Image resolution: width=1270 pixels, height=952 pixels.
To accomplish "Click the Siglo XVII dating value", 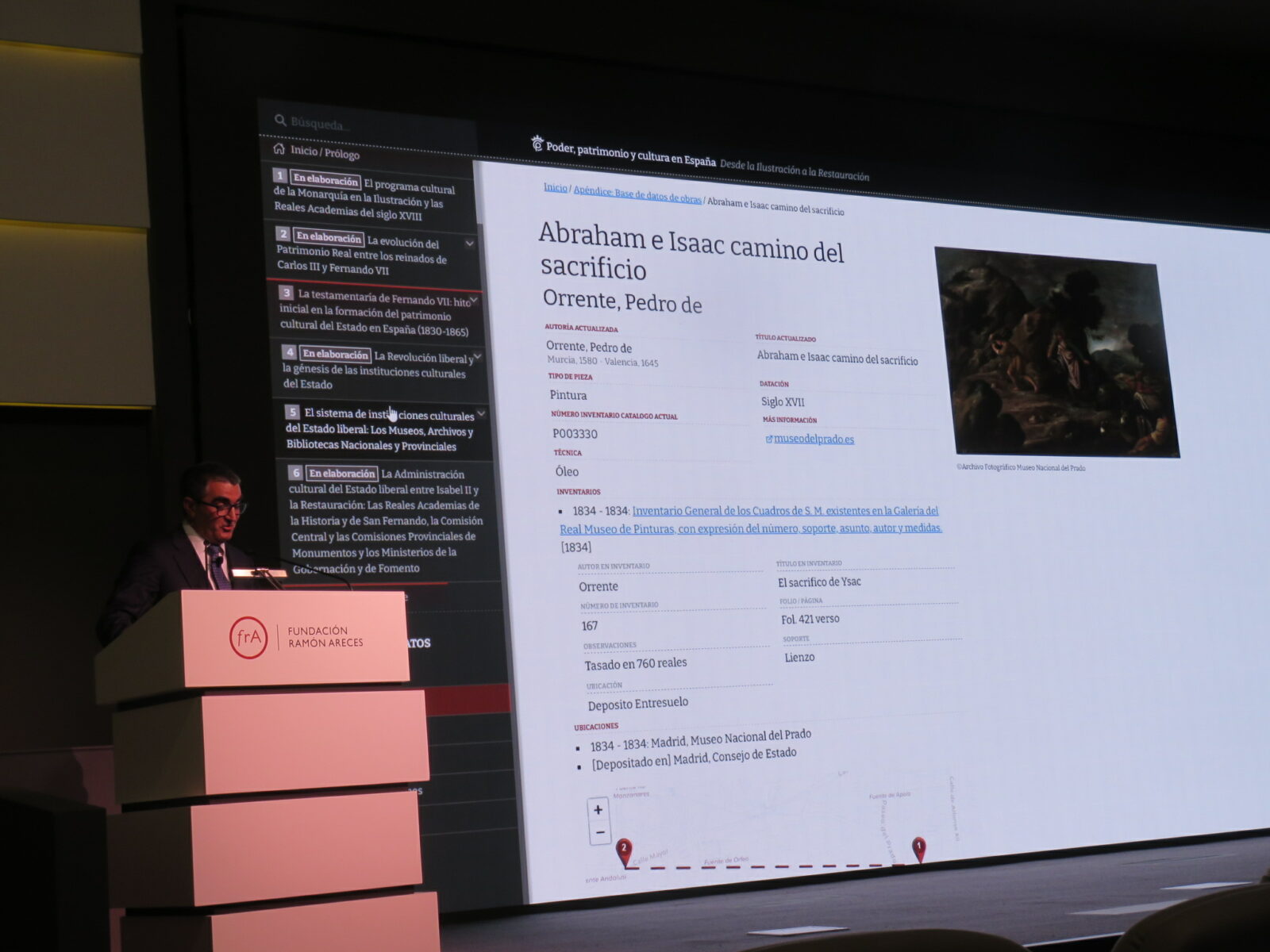I will (783, 401).
